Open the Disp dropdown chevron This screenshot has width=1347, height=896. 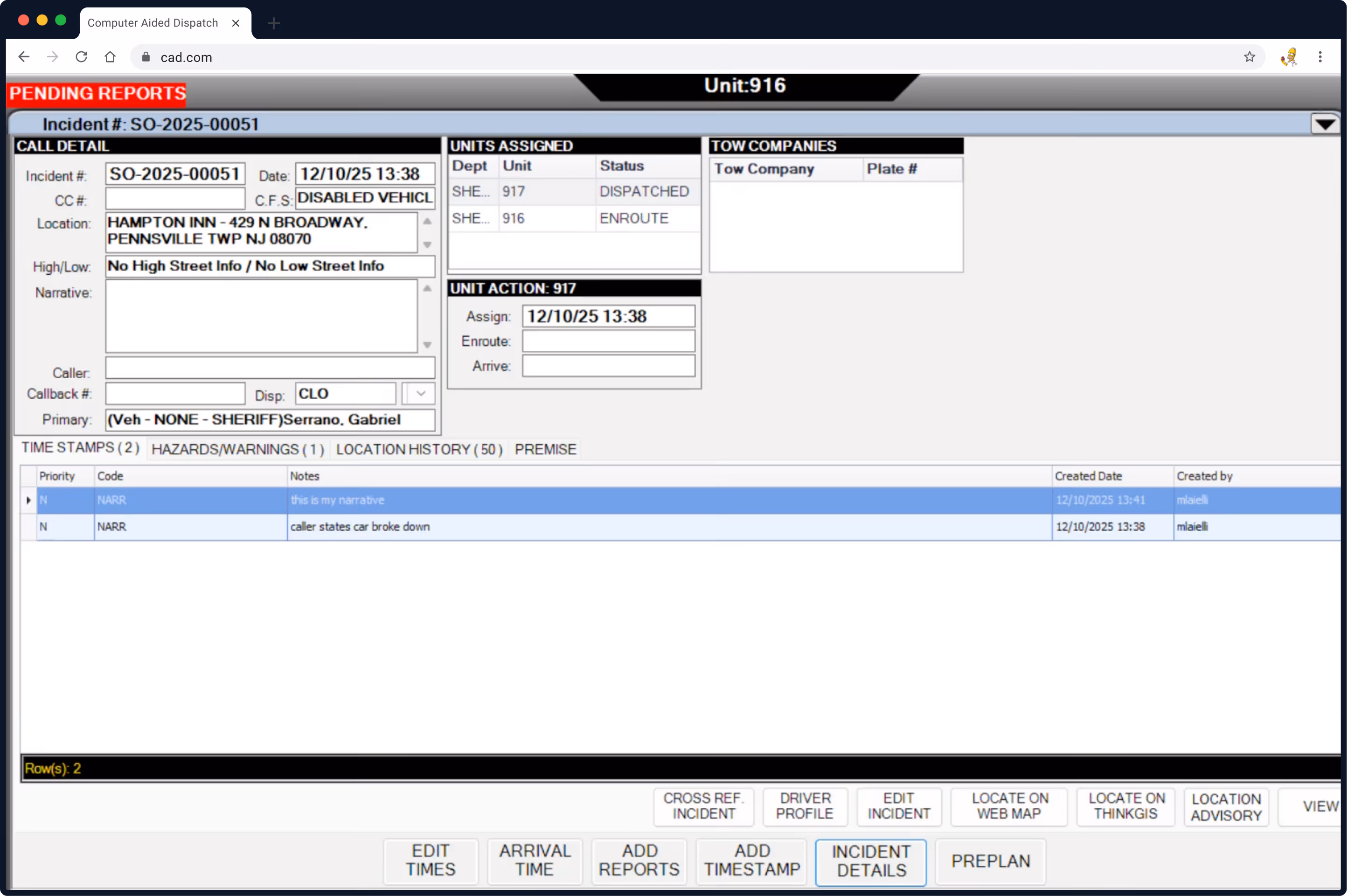[x=421, y=394]
